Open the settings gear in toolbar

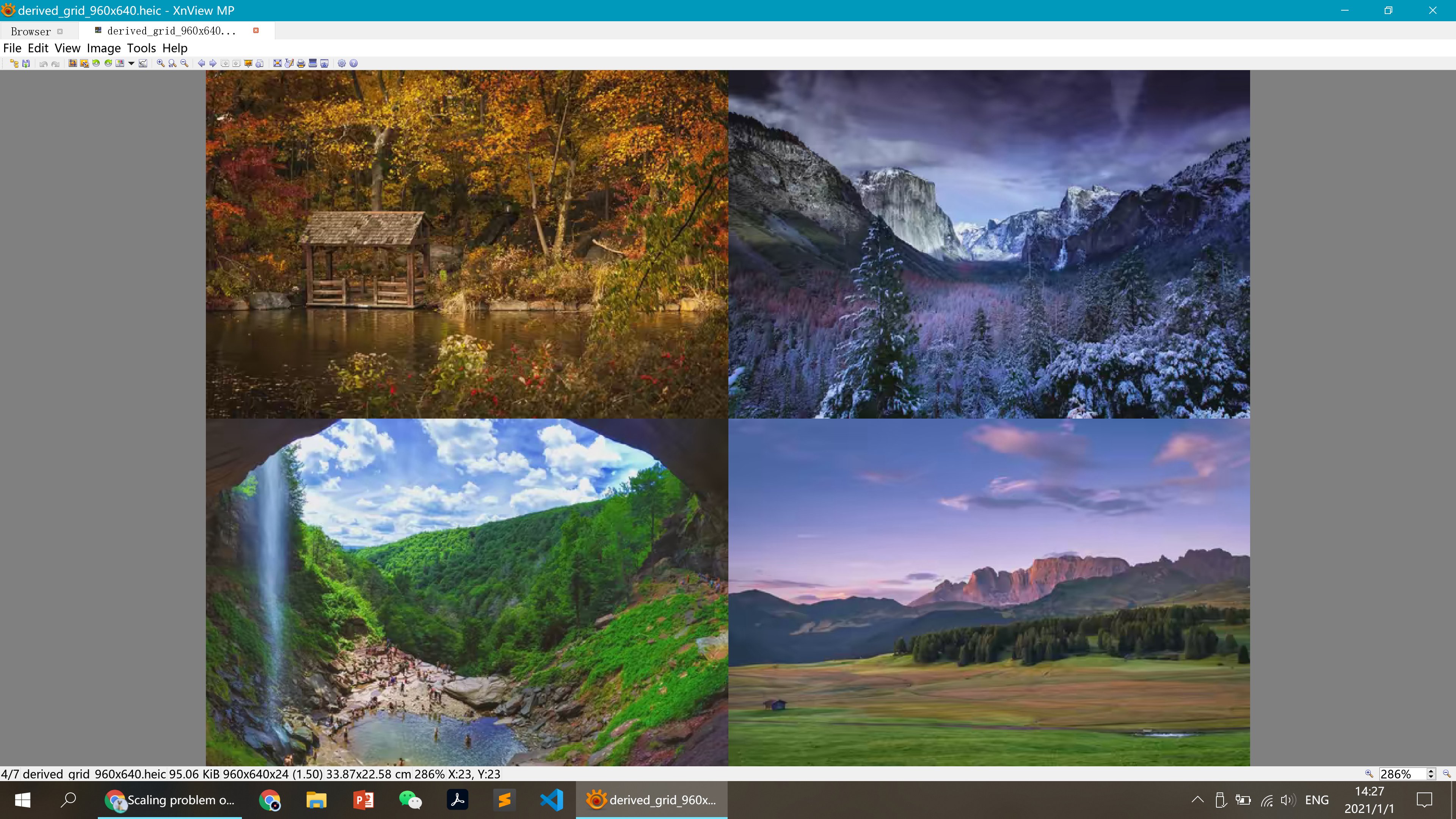[x=342, y=63]
